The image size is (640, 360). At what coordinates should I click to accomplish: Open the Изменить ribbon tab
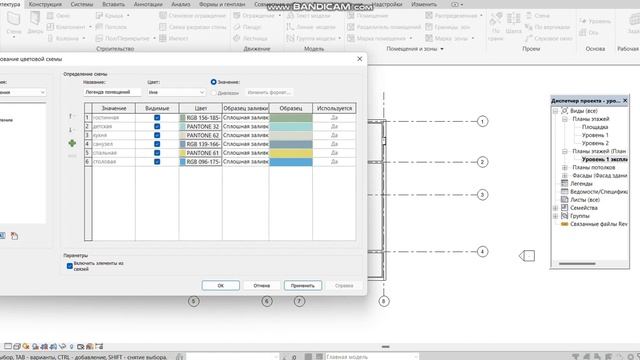click(424, 4)
